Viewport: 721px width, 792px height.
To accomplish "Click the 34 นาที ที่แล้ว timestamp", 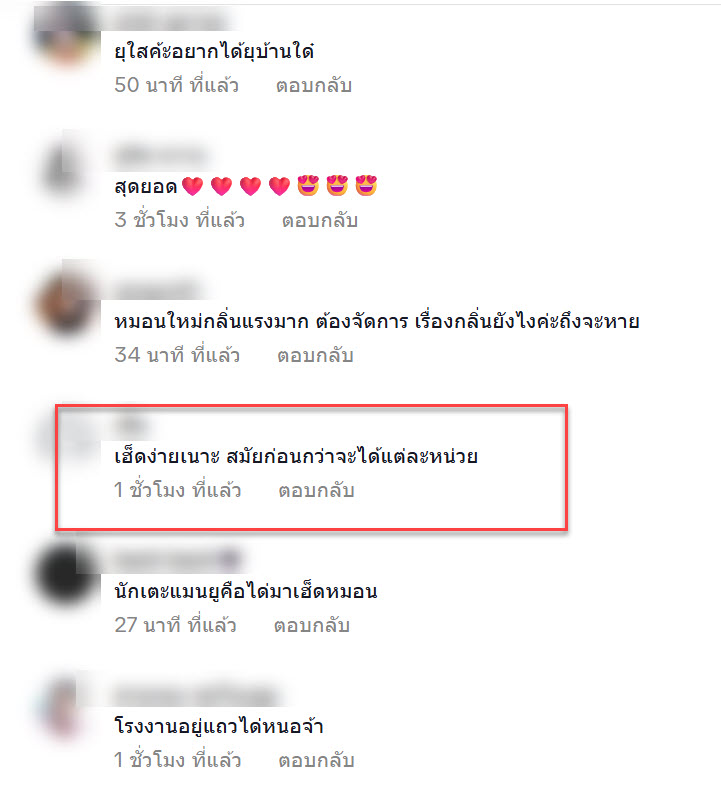I will 177,356.
